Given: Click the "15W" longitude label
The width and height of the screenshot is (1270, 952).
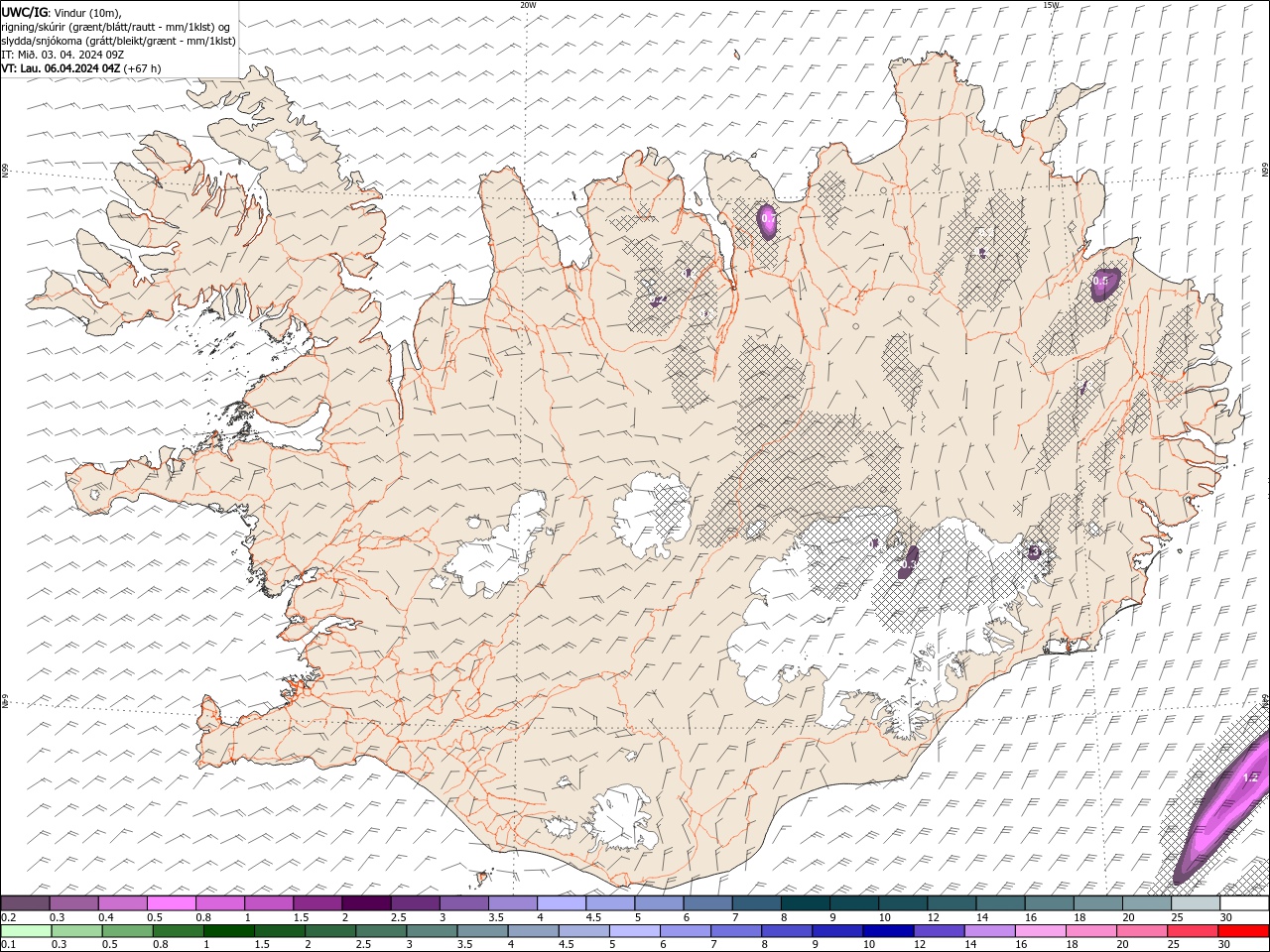Looking at the screenshot, I should pos(1051,5).
